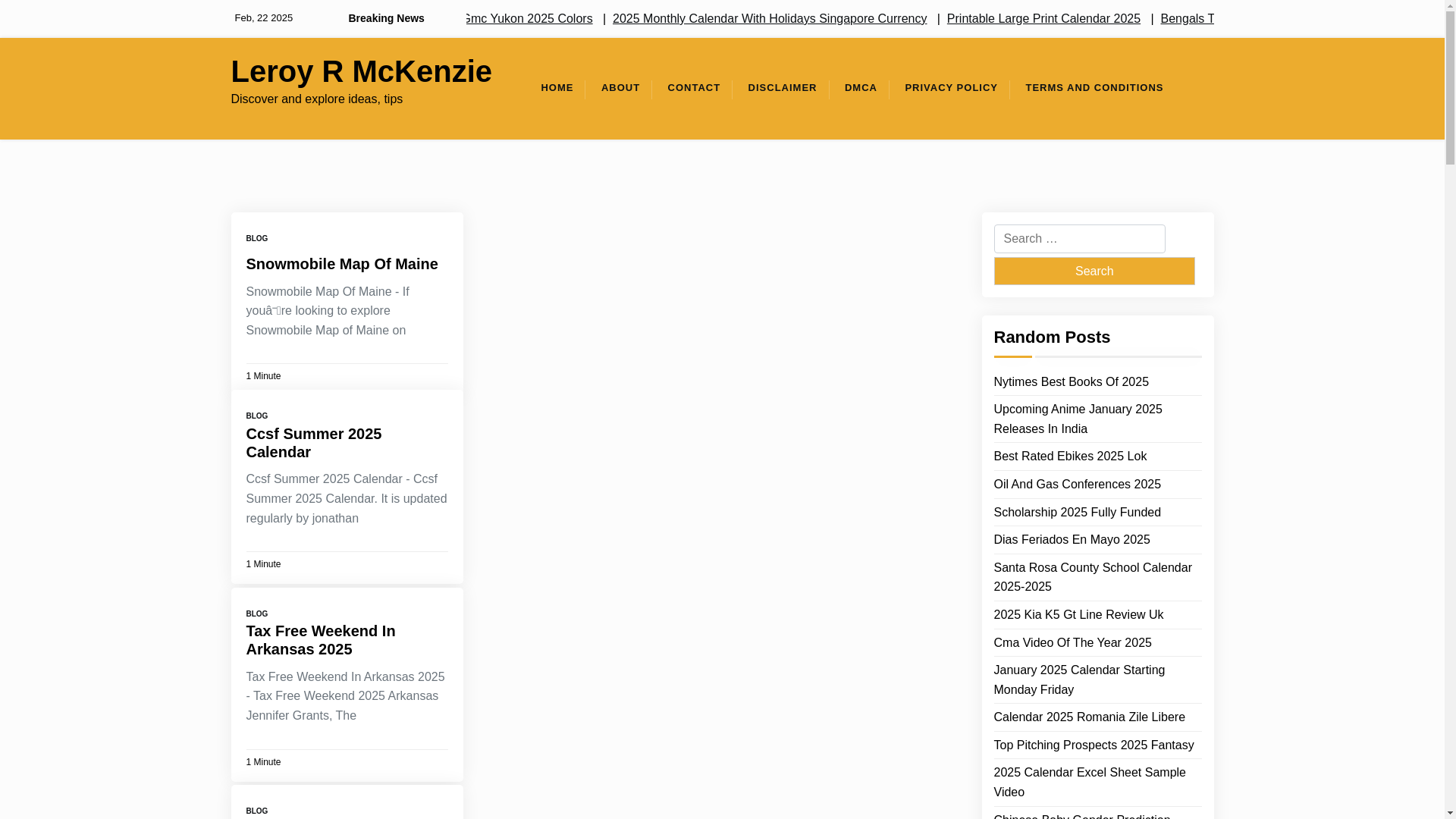Open Ccsf Summer 2025 Calendar post
The image size is (1456, 819).
(x=313, y=443)
